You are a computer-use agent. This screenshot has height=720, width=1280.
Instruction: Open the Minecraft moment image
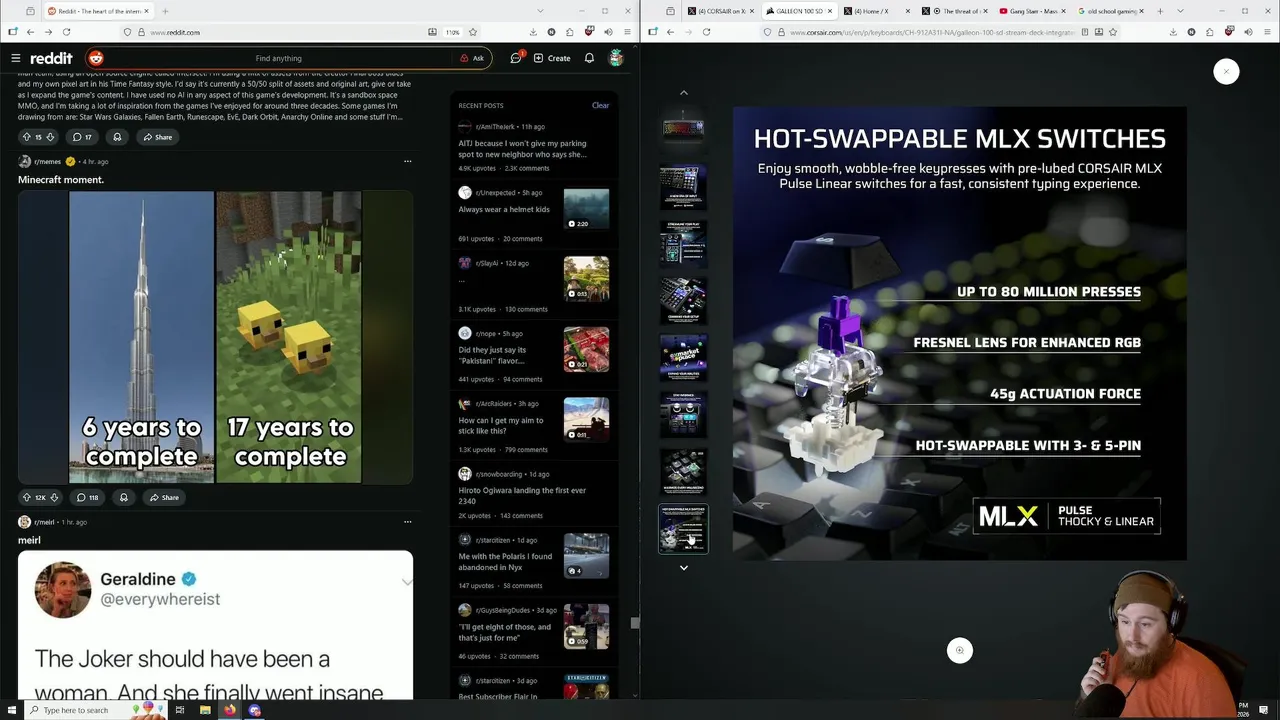pyautogui.click(x=215, y=338)
